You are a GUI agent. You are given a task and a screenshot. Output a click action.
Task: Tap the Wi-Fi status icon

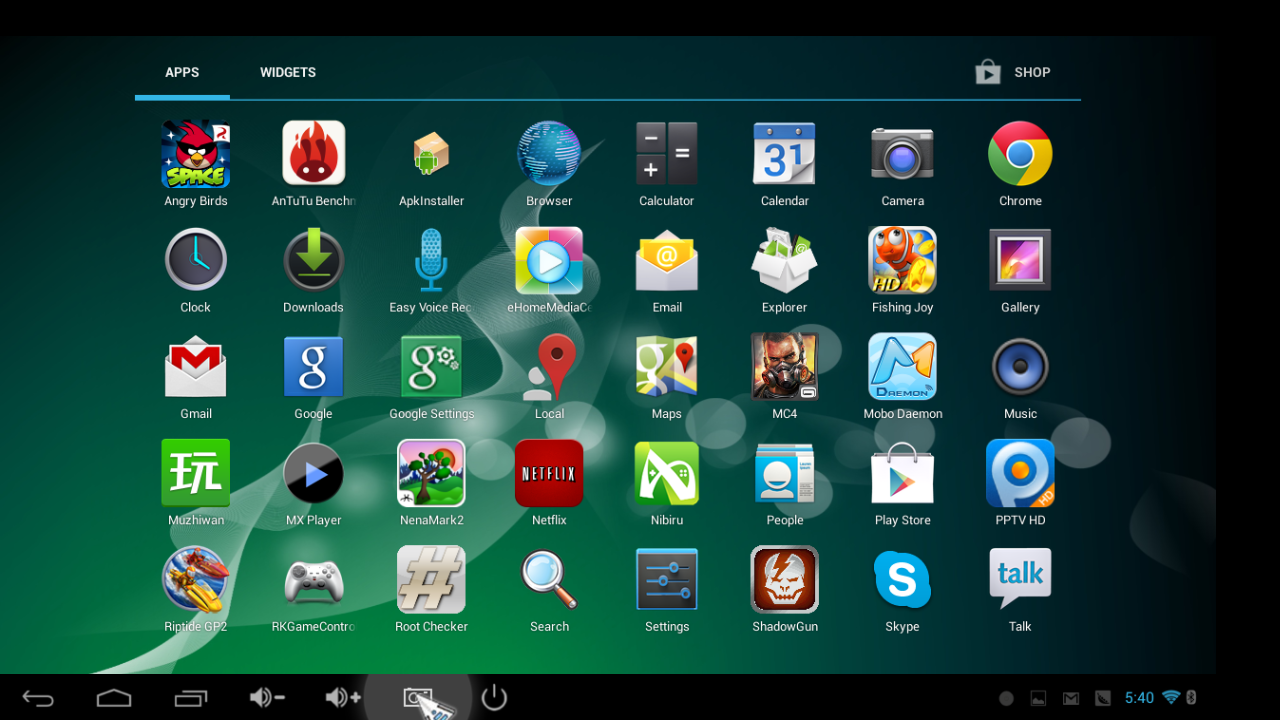click(1171, 698)
